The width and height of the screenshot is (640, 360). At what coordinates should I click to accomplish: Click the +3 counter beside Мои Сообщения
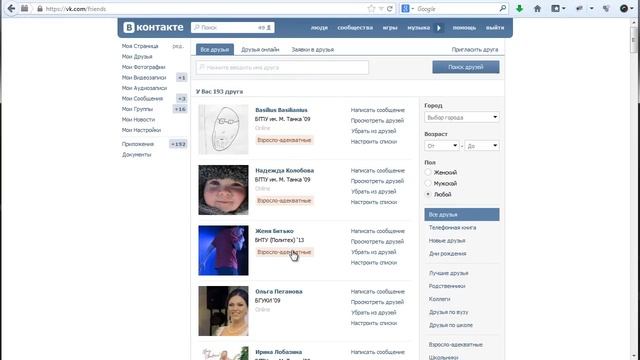(182, 99)
